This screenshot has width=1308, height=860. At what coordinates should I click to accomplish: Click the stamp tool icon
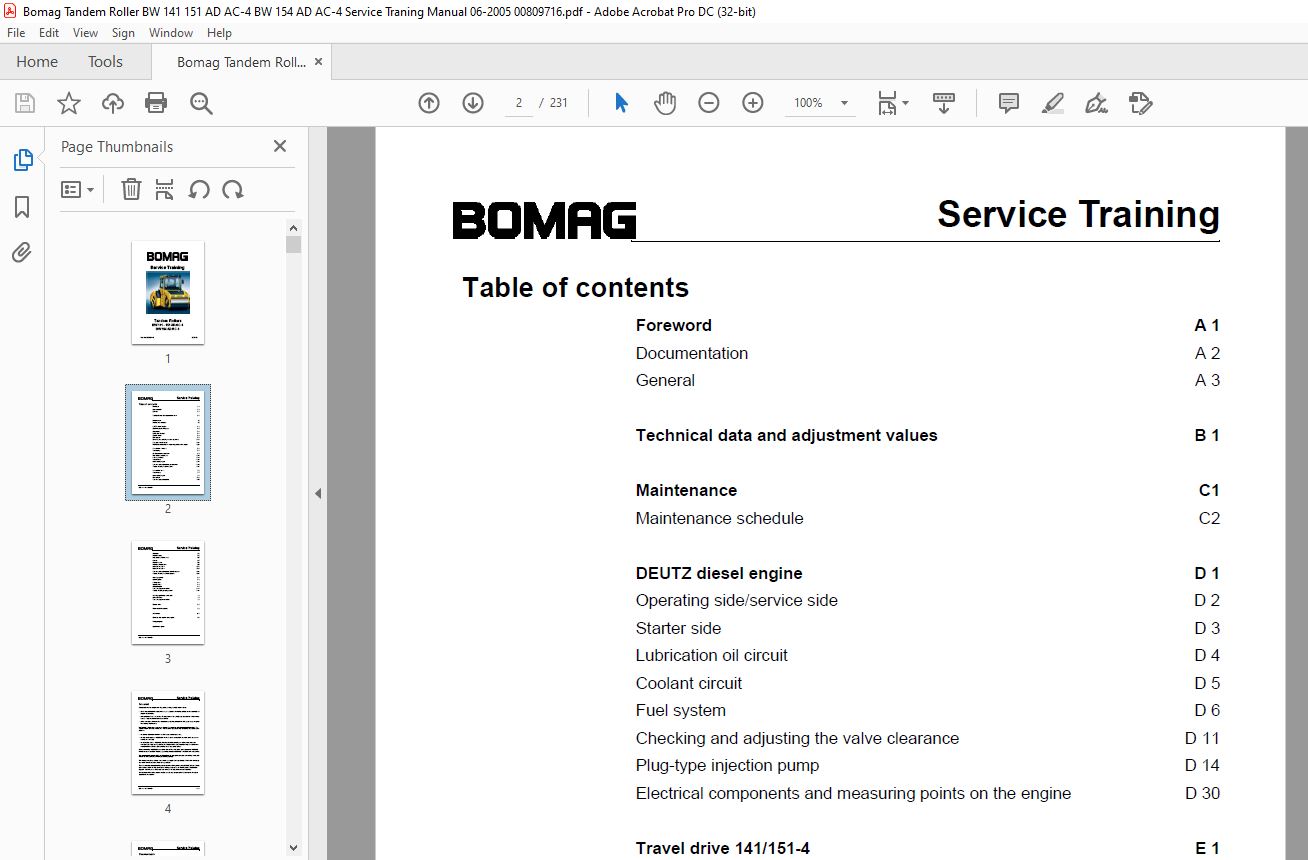[1140, 103]
